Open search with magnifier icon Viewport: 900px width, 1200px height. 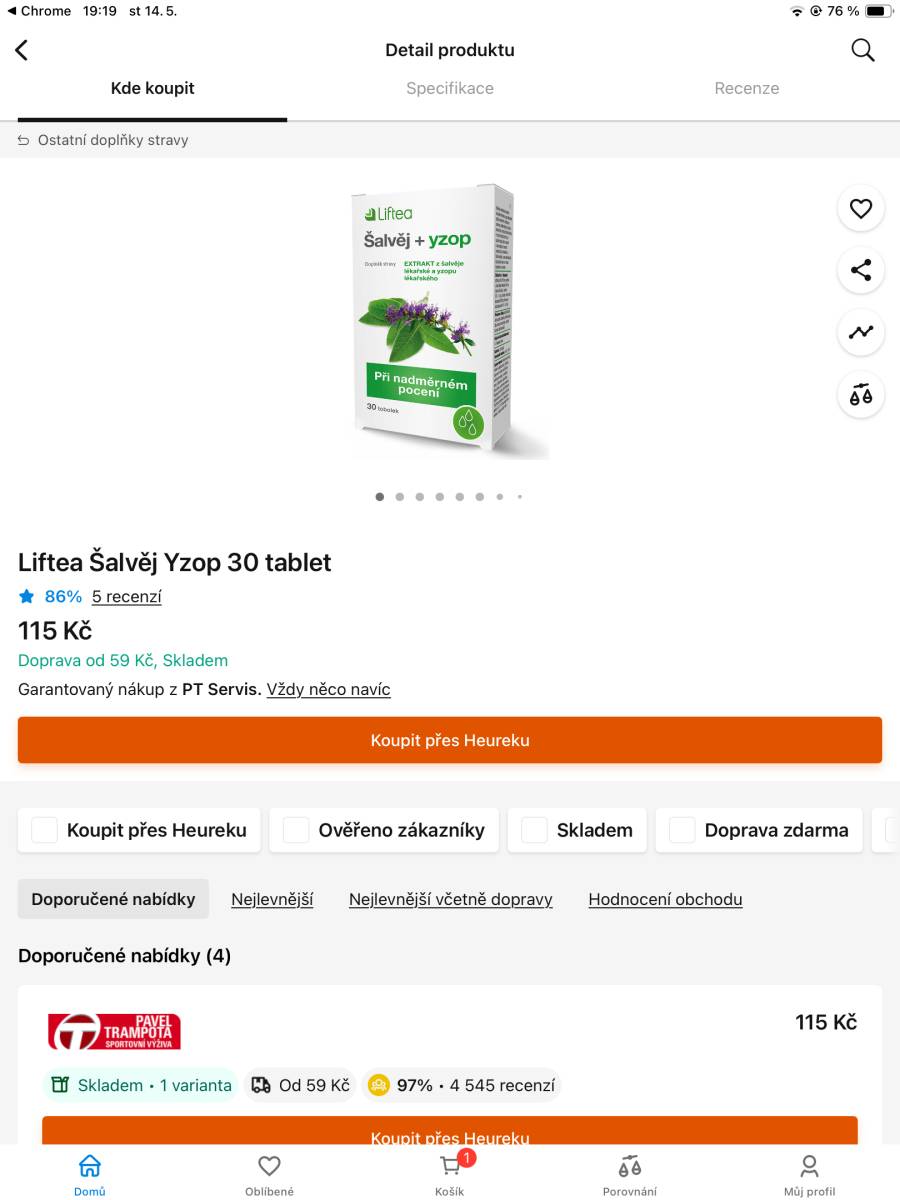(862, 50)
